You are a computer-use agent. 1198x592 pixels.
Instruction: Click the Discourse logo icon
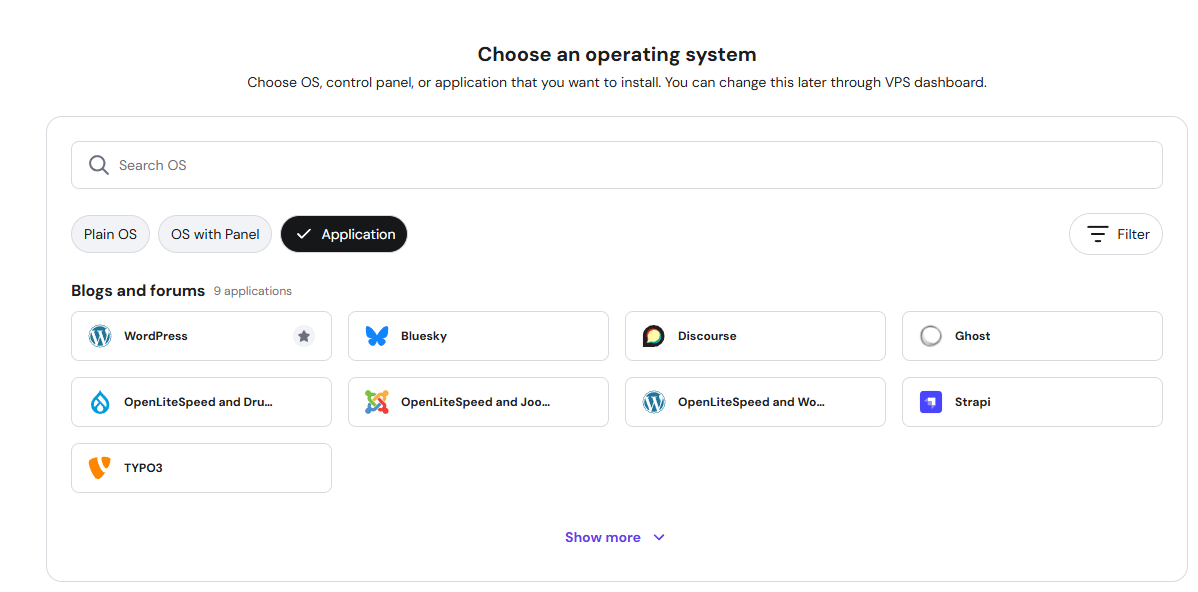(x=653, y=336)
